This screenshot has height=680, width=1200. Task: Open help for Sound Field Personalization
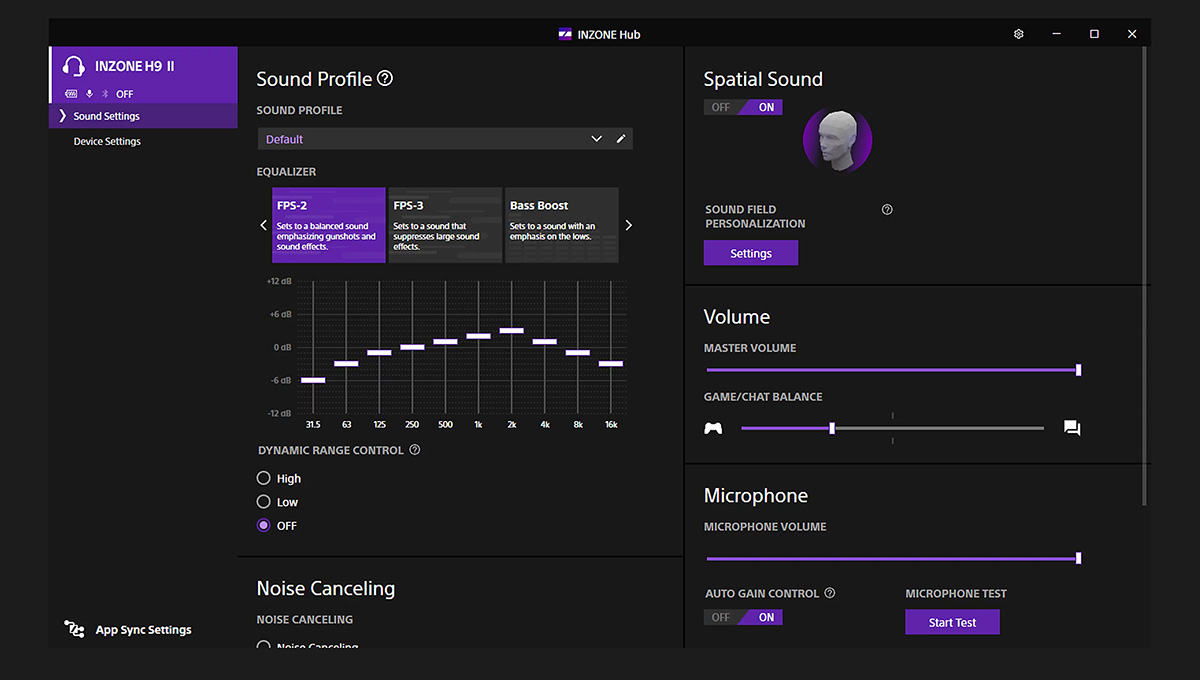coord(887,210)
